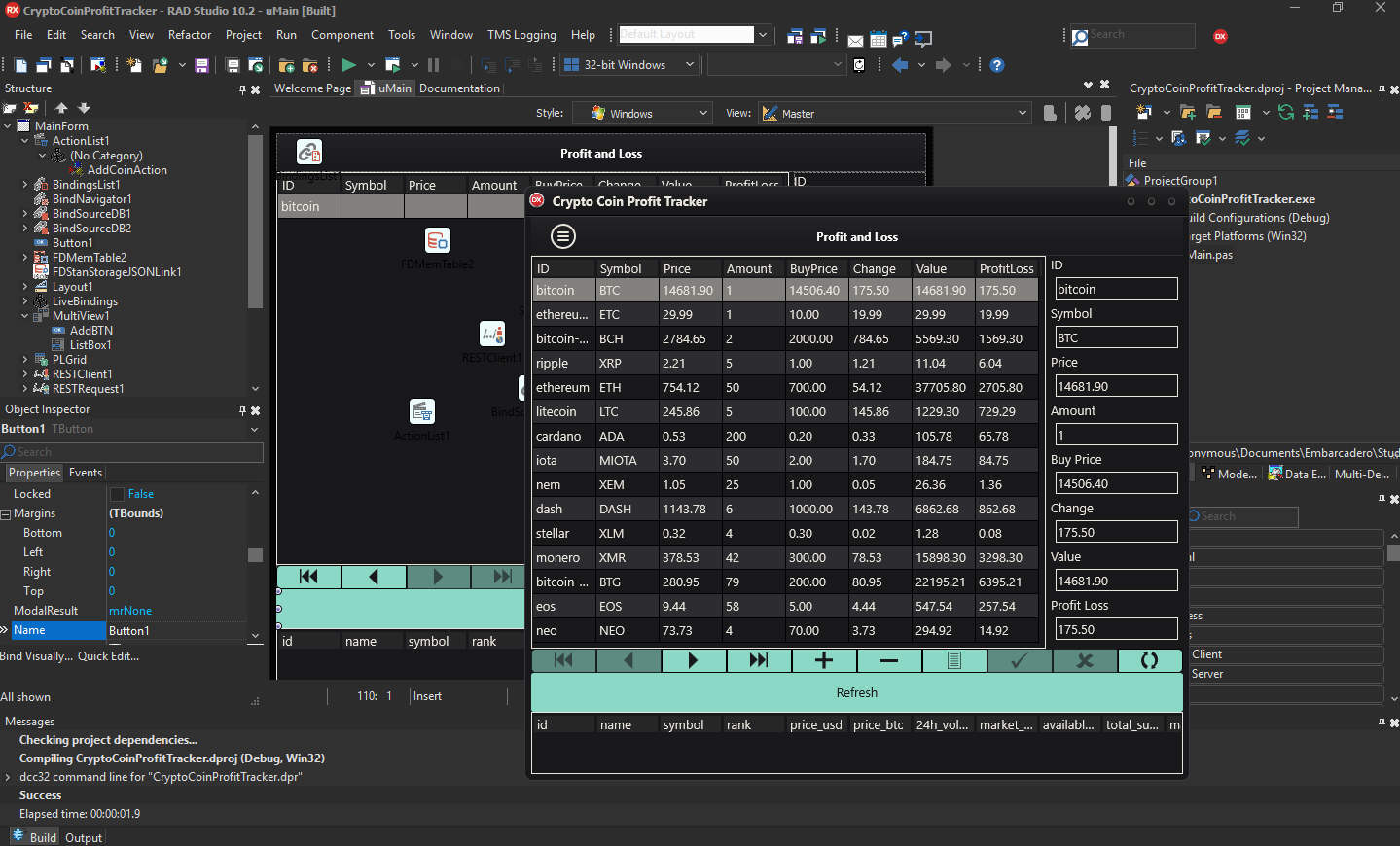
Task: Click the minus Delete record navigator button
Action: pos(889,660)
